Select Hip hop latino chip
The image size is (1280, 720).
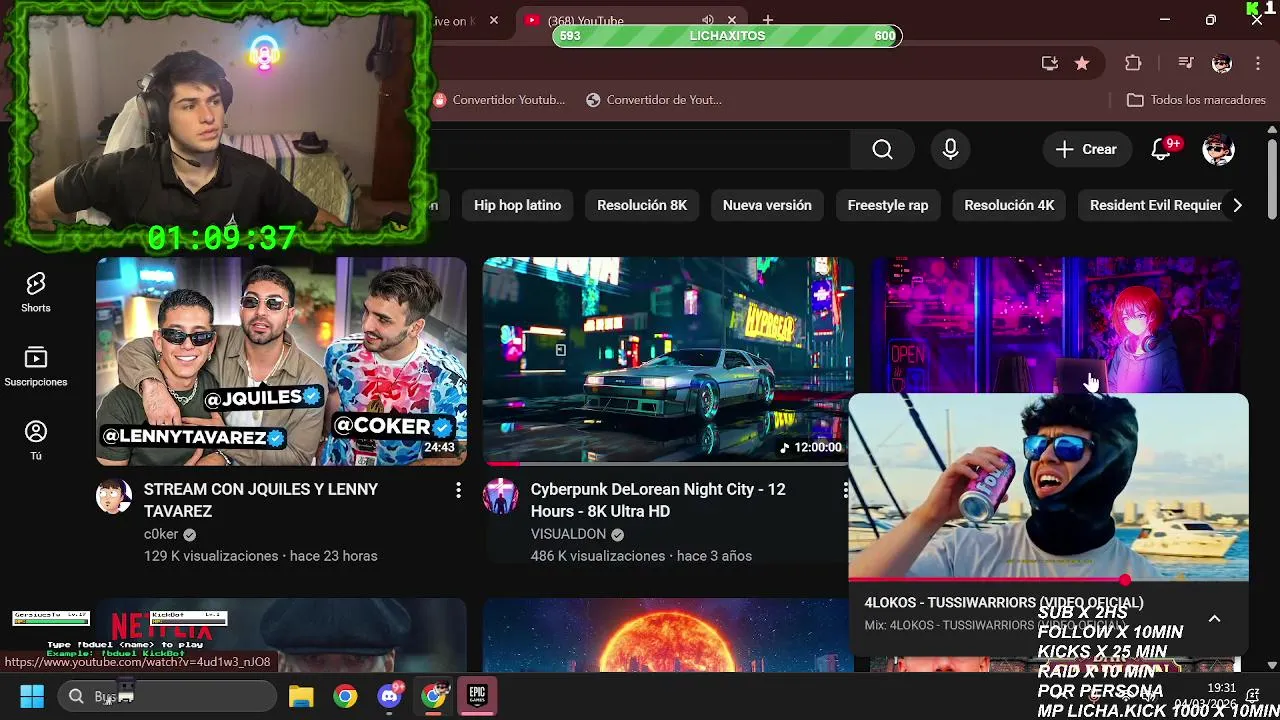(517, 205)
